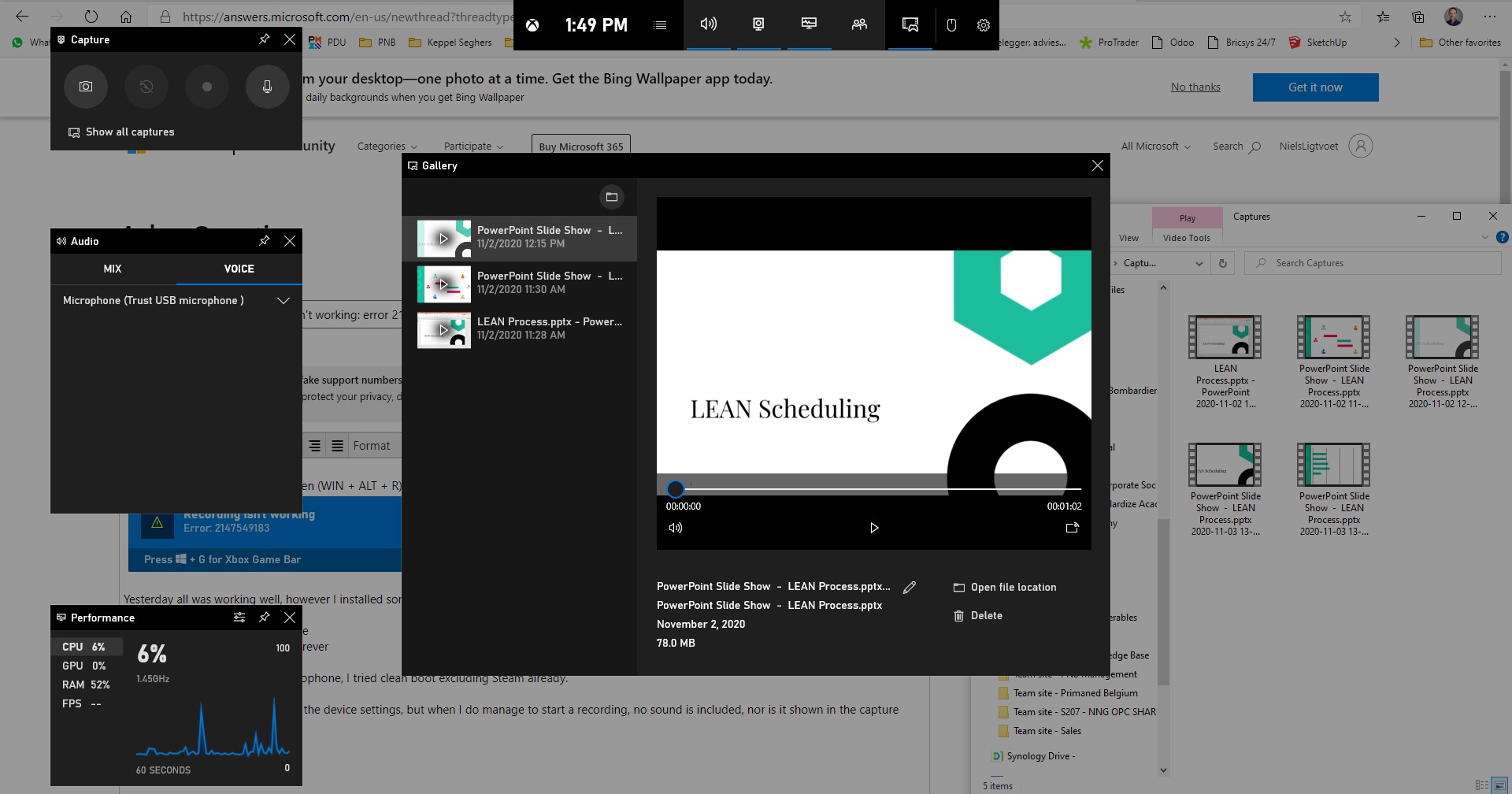Toggle mouse click-through icon

tap(951, 25)
